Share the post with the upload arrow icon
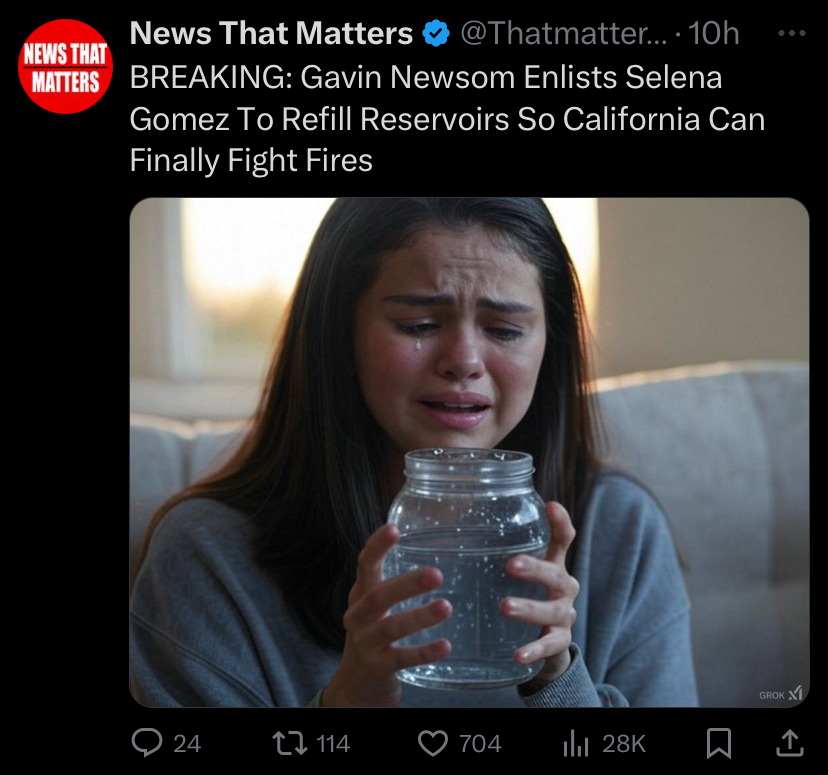The width and height of the screenshot is (828, 775). pos(789,743)
